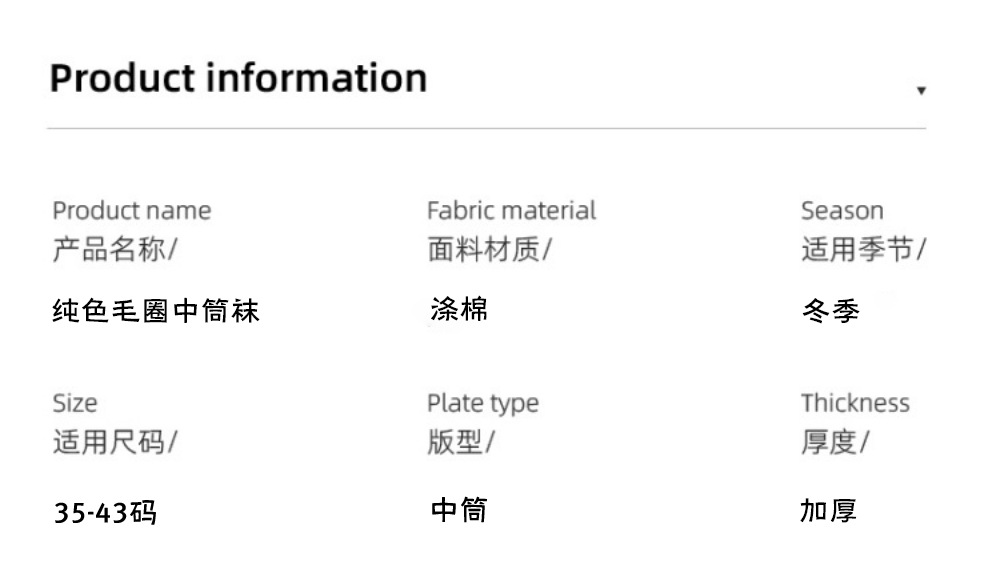Click the season value 冬季
1000x561 pixels.
(831, 312)
